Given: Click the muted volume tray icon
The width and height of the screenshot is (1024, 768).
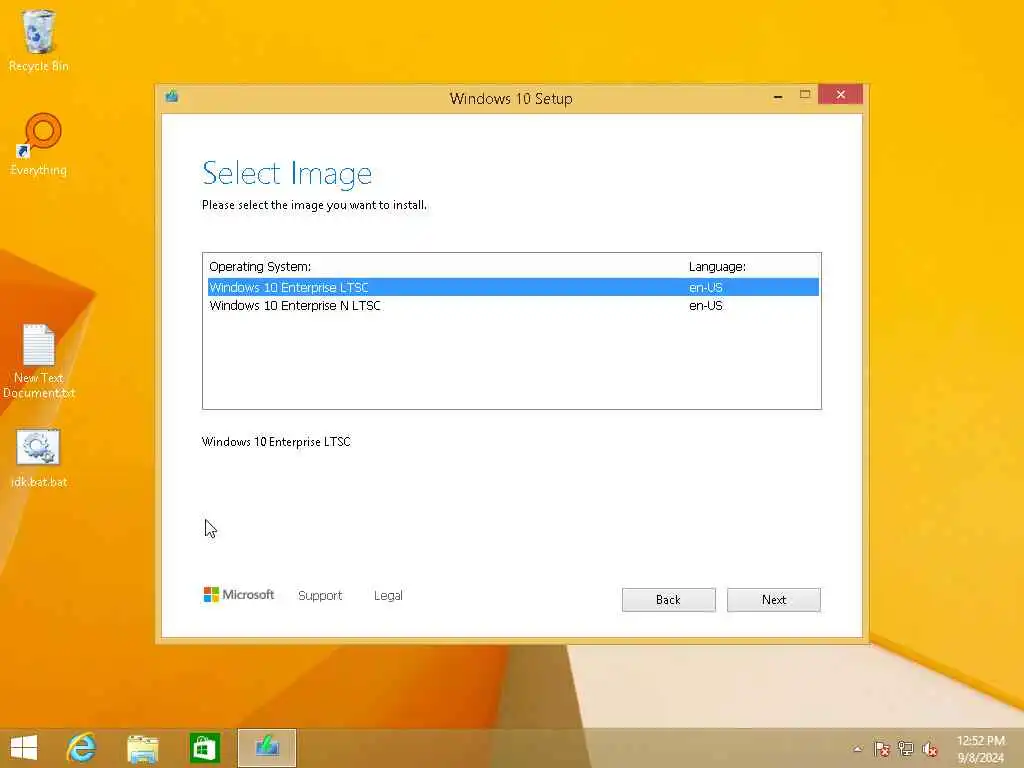Looking at the screenshot, I should click(929, 749).
